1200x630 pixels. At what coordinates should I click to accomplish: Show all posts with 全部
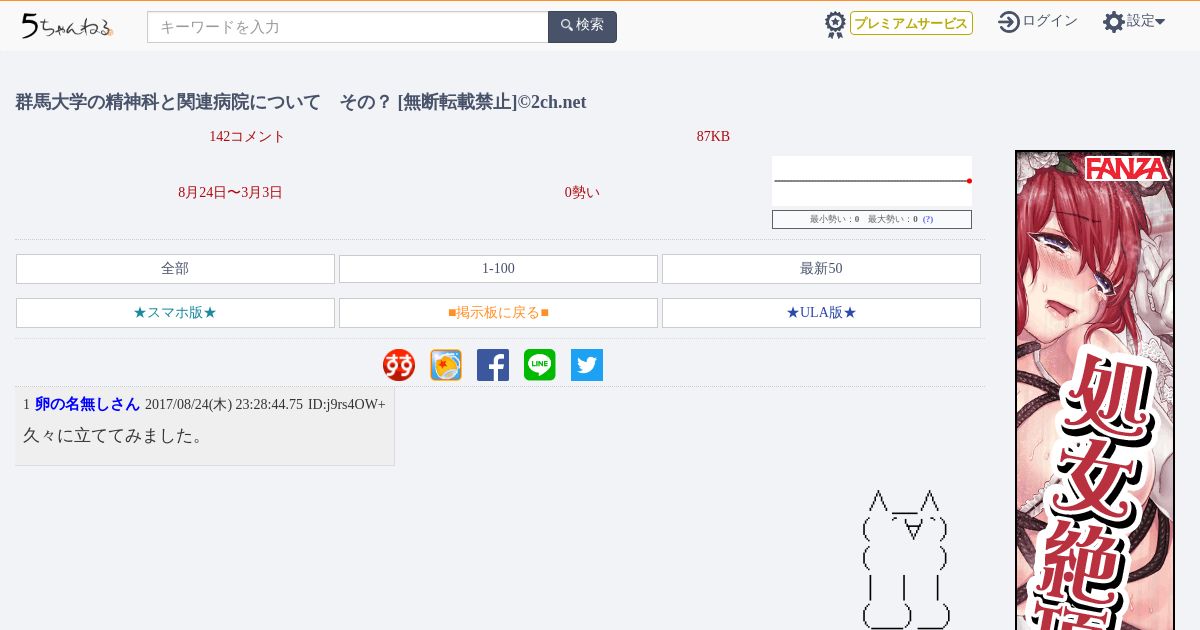[175, 269]
